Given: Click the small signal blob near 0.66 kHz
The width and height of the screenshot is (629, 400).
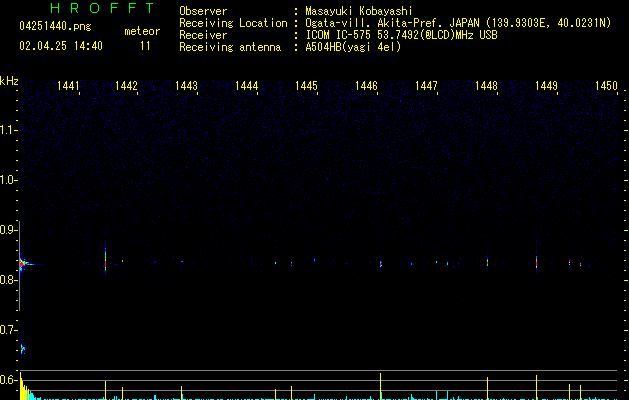Looking at the screenshot, I should click(x=23, y=349).
